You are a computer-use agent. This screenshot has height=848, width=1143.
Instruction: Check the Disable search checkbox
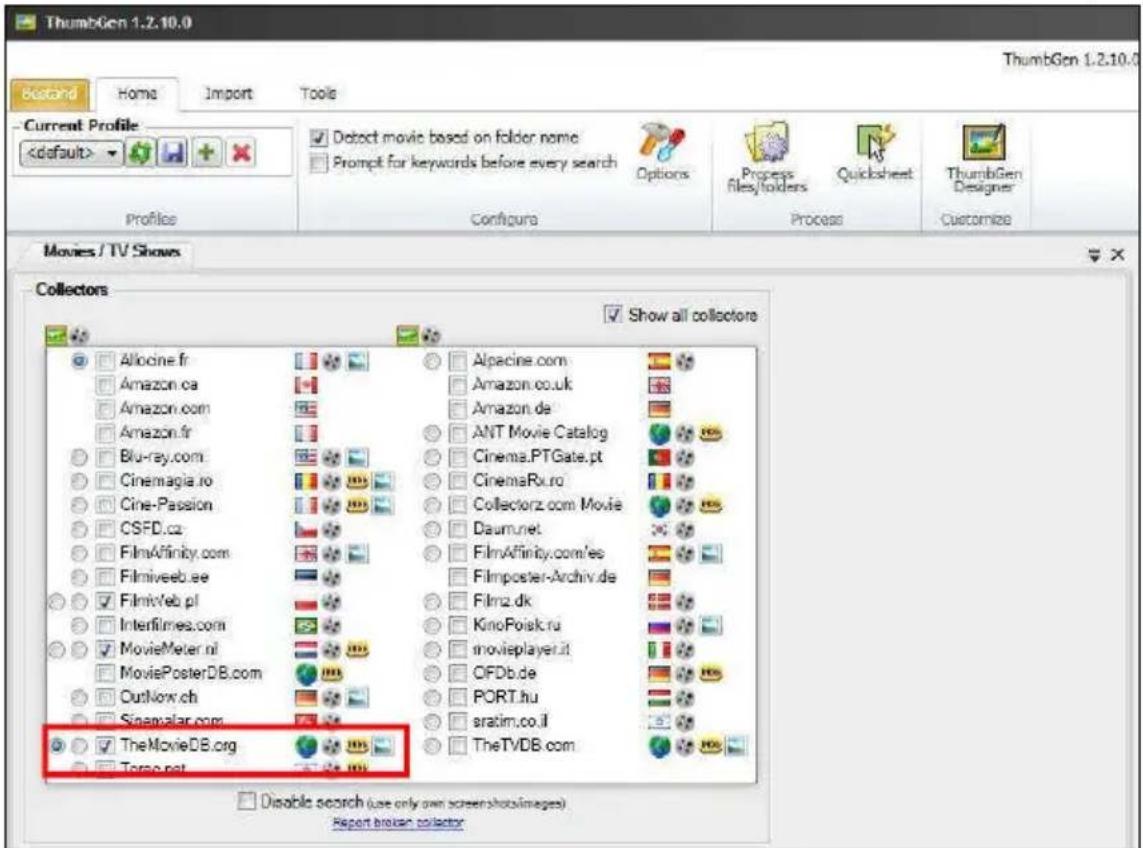[246, 801]
